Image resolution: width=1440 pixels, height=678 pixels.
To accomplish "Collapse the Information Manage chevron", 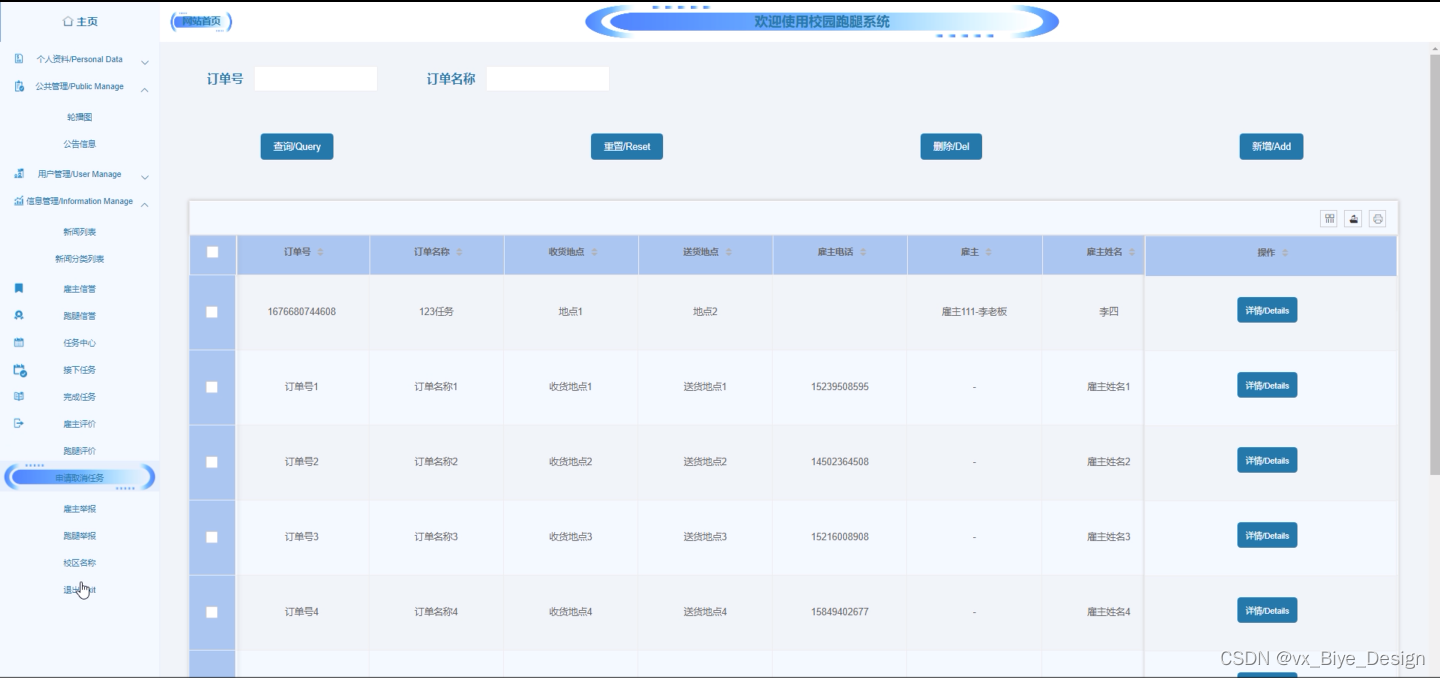I will pos(145,204).
